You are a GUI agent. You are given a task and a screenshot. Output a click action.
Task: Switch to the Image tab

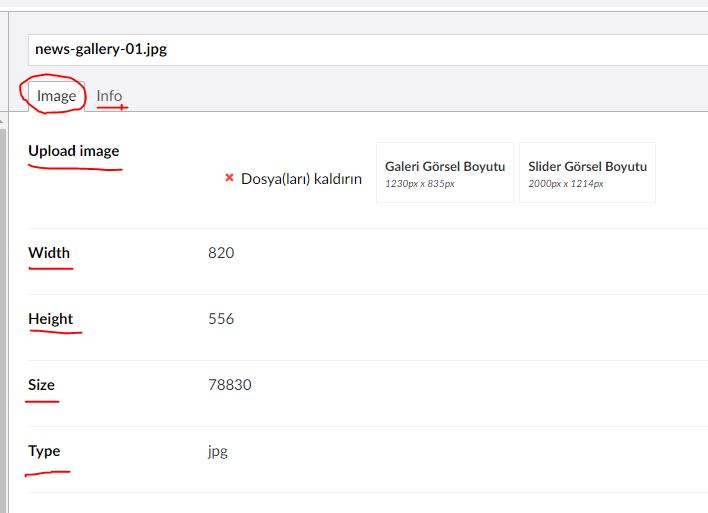pyautogui.click(x=56, y=96)
